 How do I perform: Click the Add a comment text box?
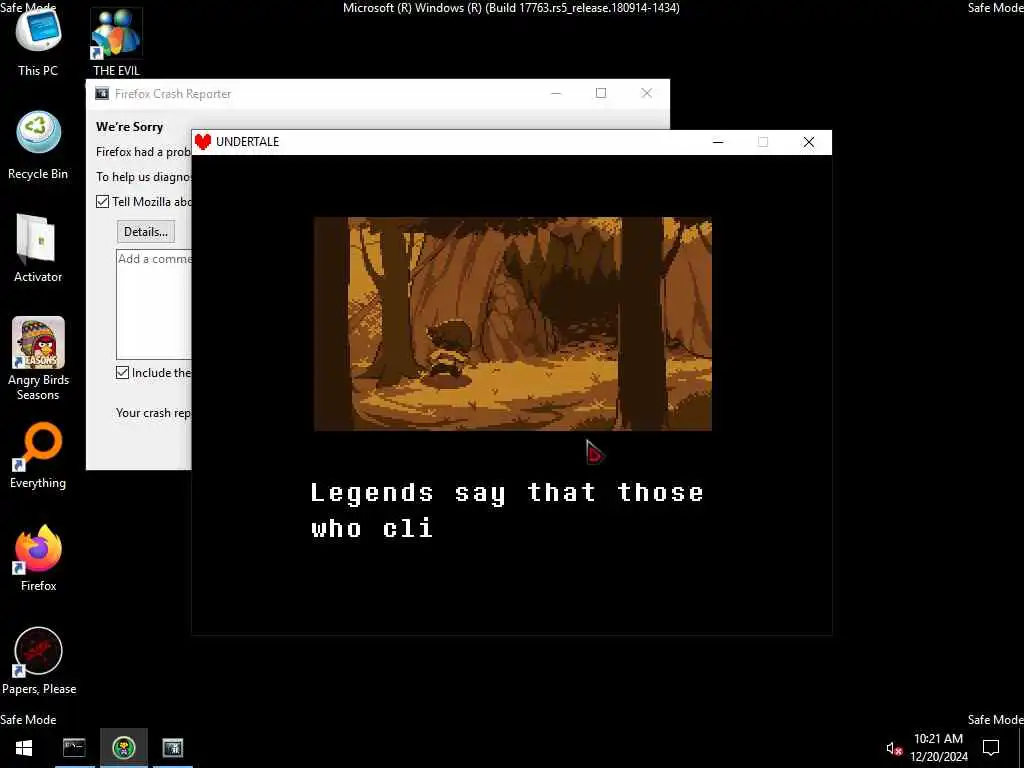click(x=154, y=304)
